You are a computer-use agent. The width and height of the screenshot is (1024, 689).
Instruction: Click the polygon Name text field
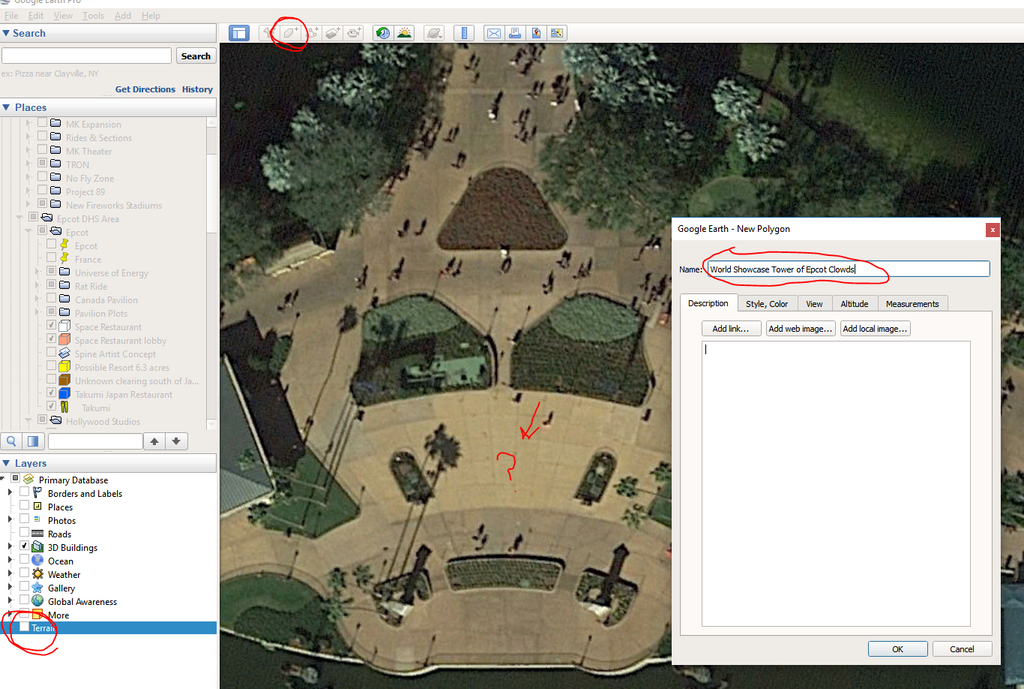click(x=847, y=269)
